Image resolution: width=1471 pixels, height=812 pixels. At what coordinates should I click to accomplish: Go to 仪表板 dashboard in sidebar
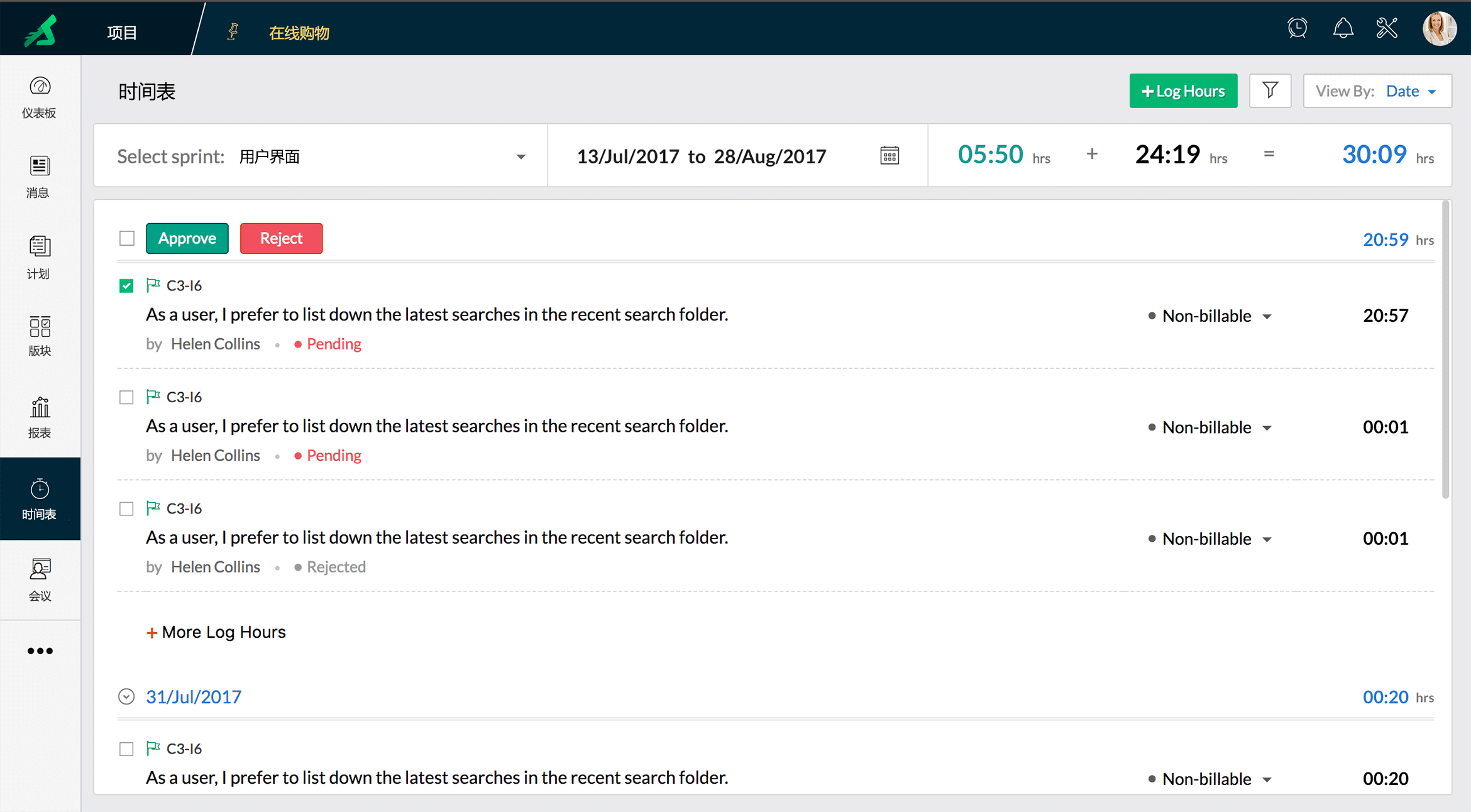pos(40,97)
